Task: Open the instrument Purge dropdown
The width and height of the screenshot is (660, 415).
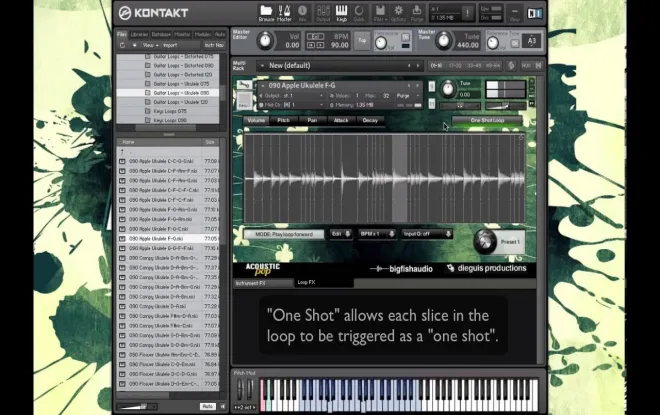Action: pyautogui.click(x=407, y=96)
